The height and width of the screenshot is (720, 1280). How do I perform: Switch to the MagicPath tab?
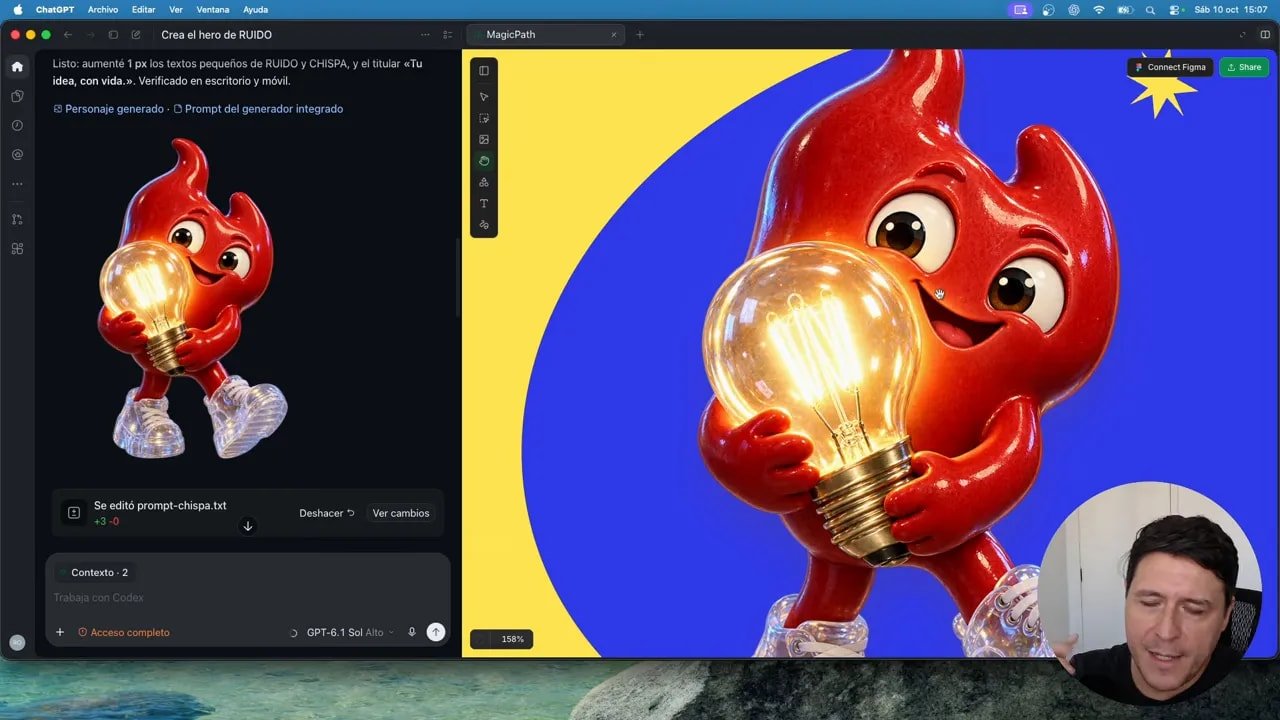[546, 35]
